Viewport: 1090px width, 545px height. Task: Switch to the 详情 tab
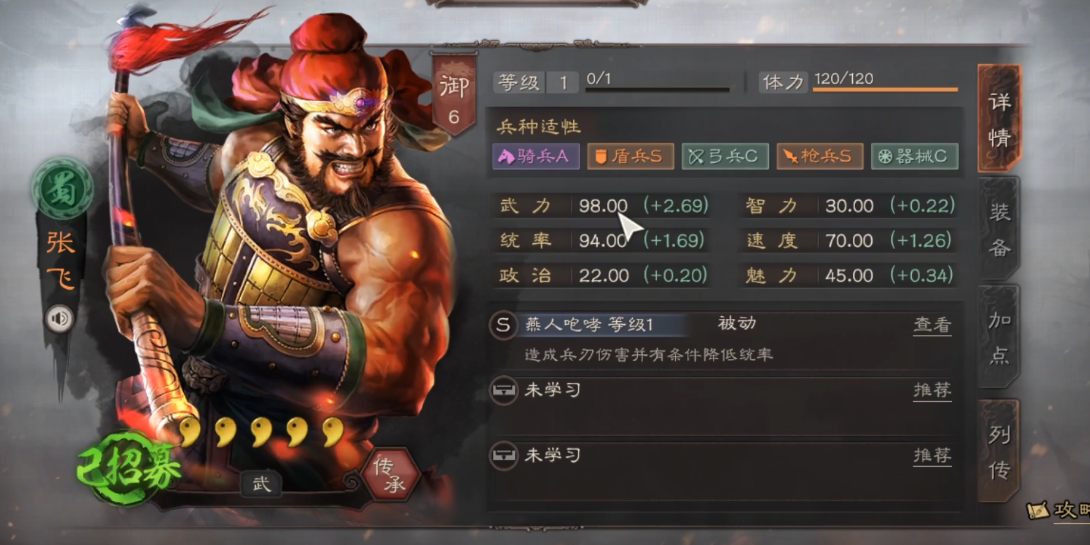coord(999,118)
